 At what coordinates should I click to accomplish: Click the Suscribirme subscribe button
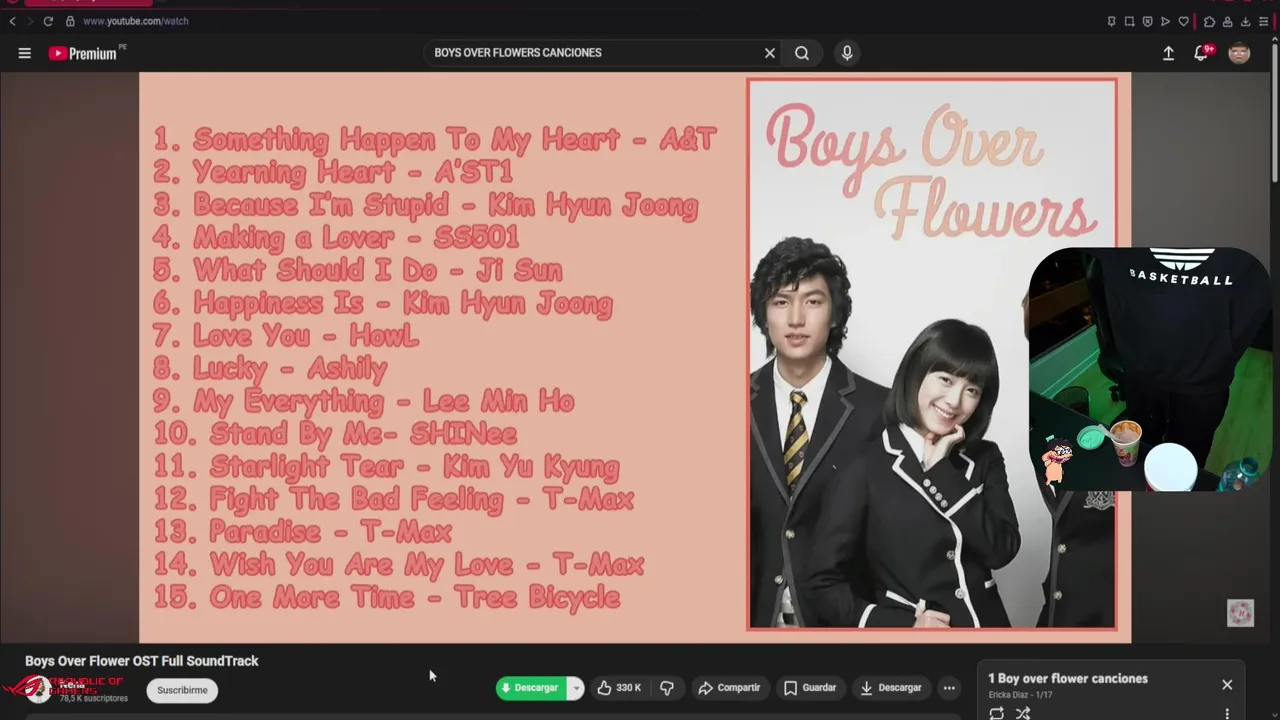point(182,690)
